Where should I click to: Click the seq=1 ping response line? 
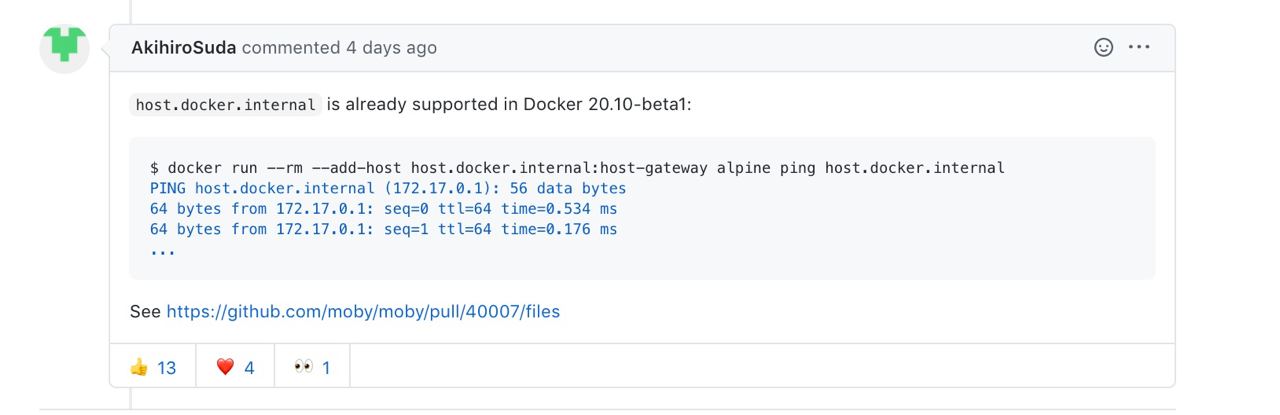pyautogui.click(x=384, y=229)
